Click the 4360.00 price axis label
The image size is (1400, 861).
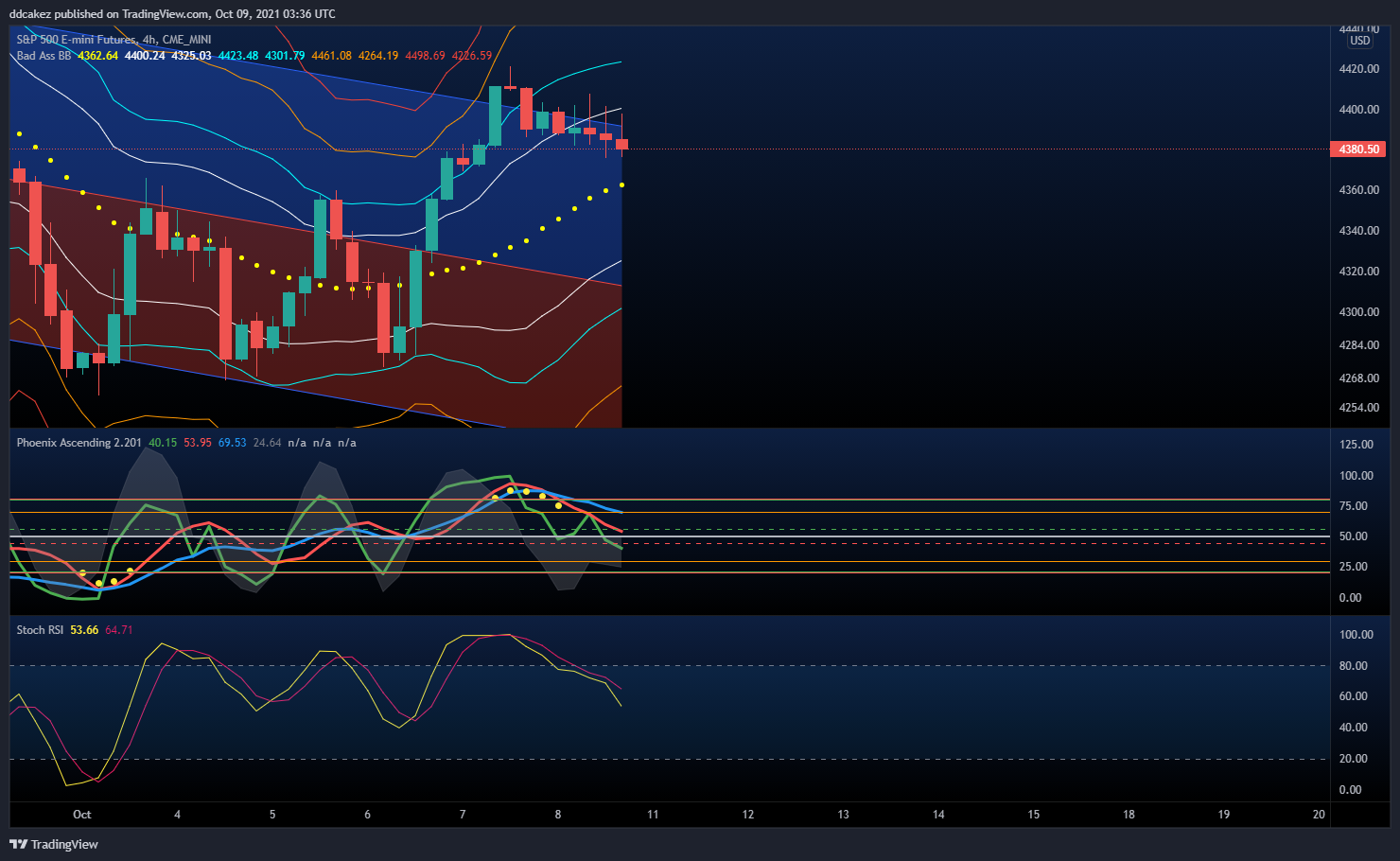tap(1359, 190)
